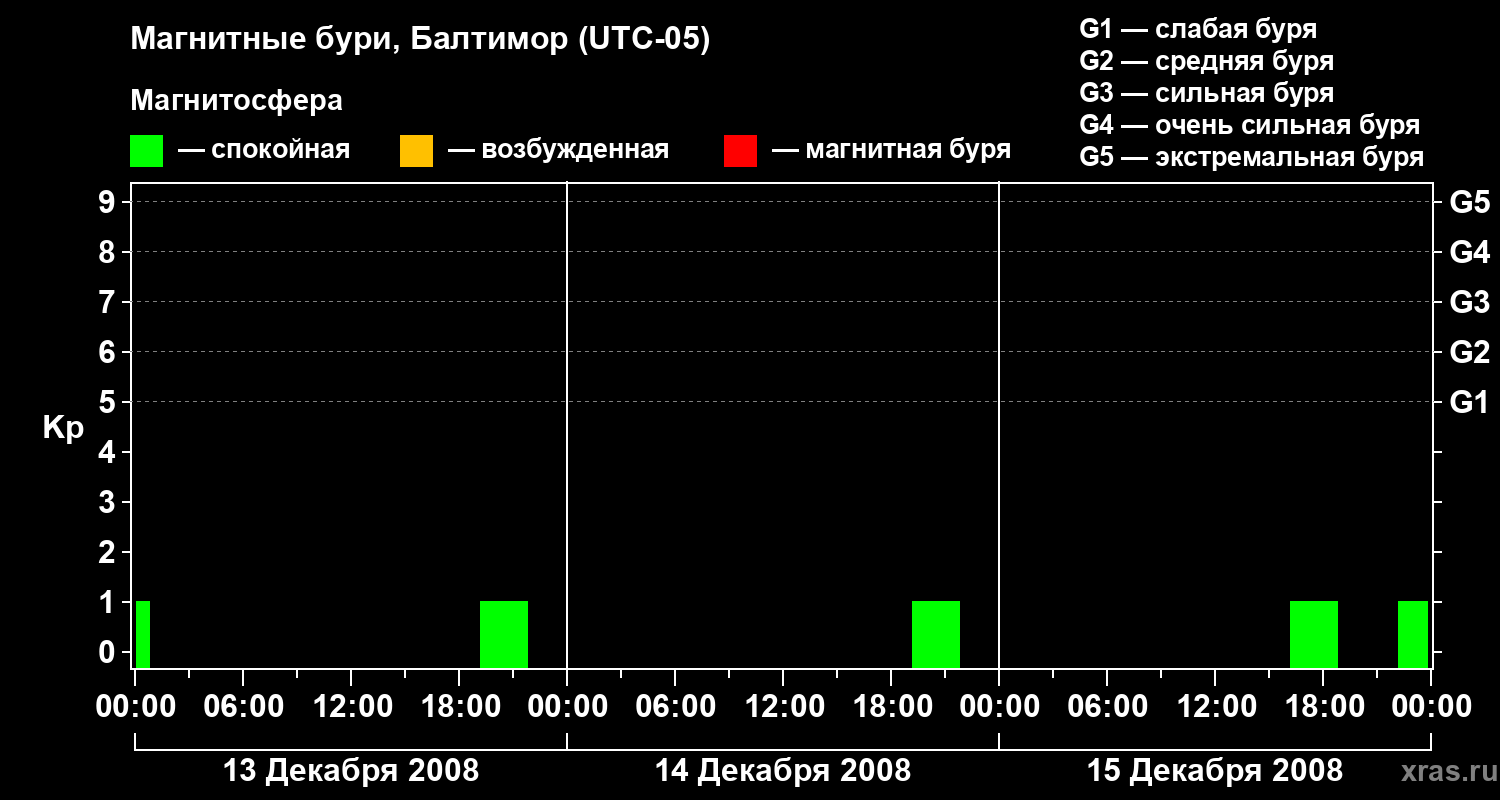This screenshot has width=1500, height=800.
Task: Click the 'Kp' axis label
Action: (x=63, y=428)
